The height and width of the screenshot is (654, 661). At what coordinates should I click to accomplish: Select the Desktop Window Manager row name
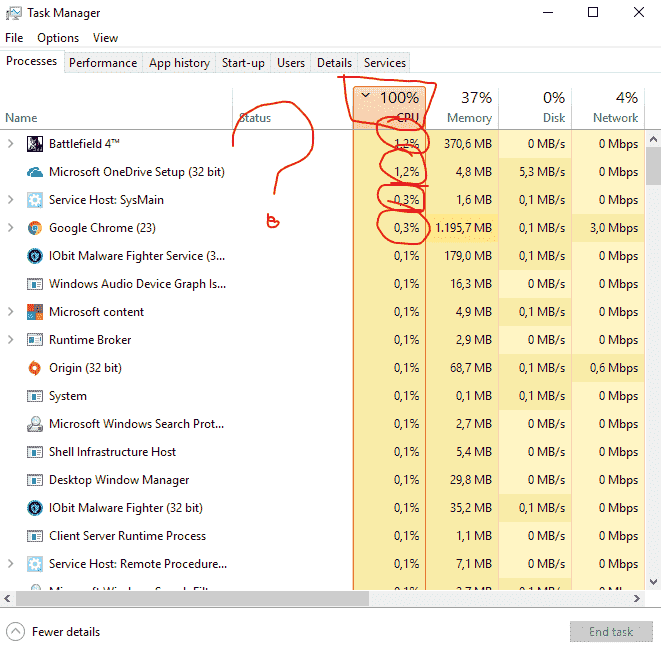pos(119,480)
